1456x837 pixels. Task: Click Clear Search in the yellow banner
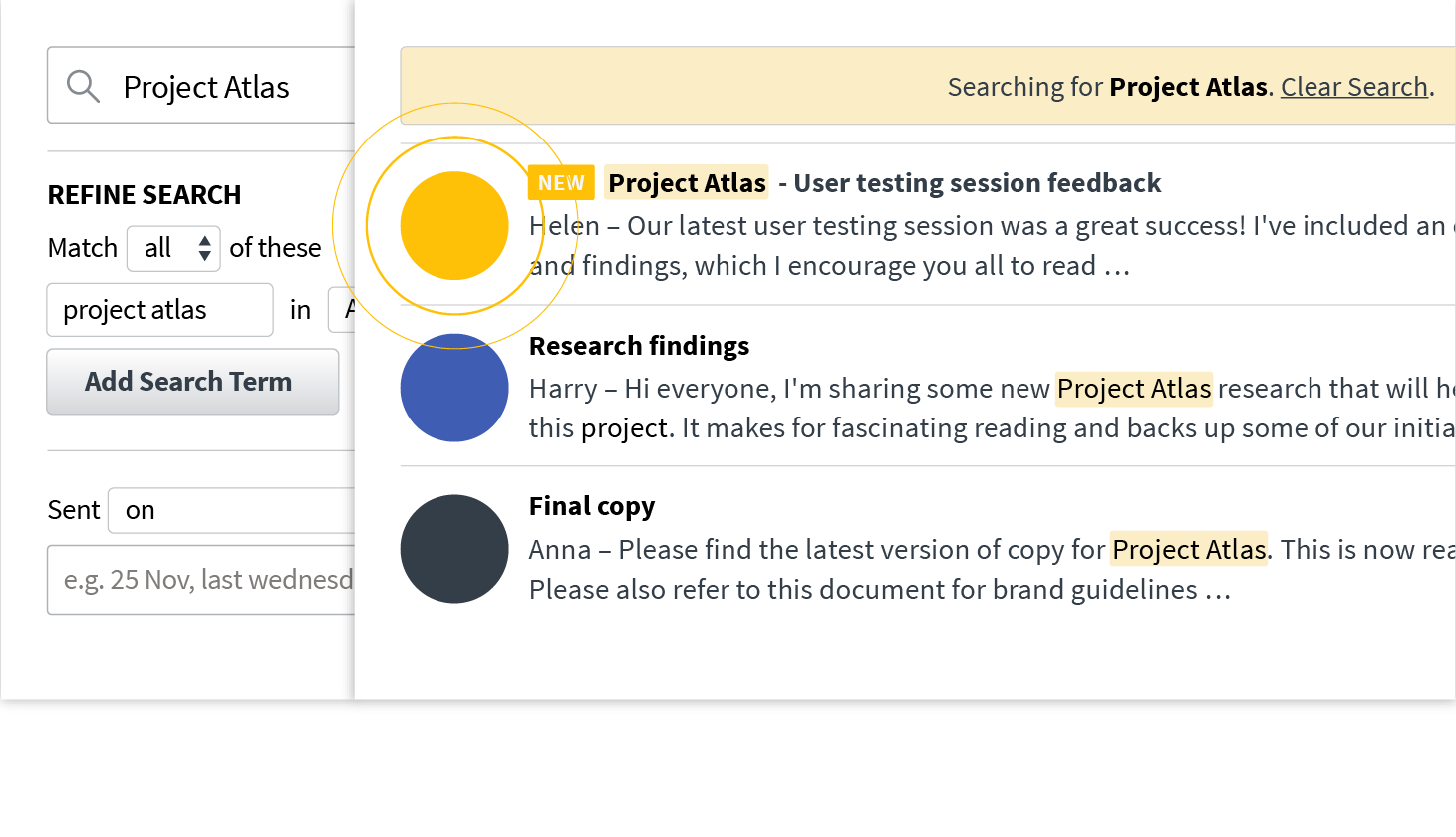[1354, 87]
